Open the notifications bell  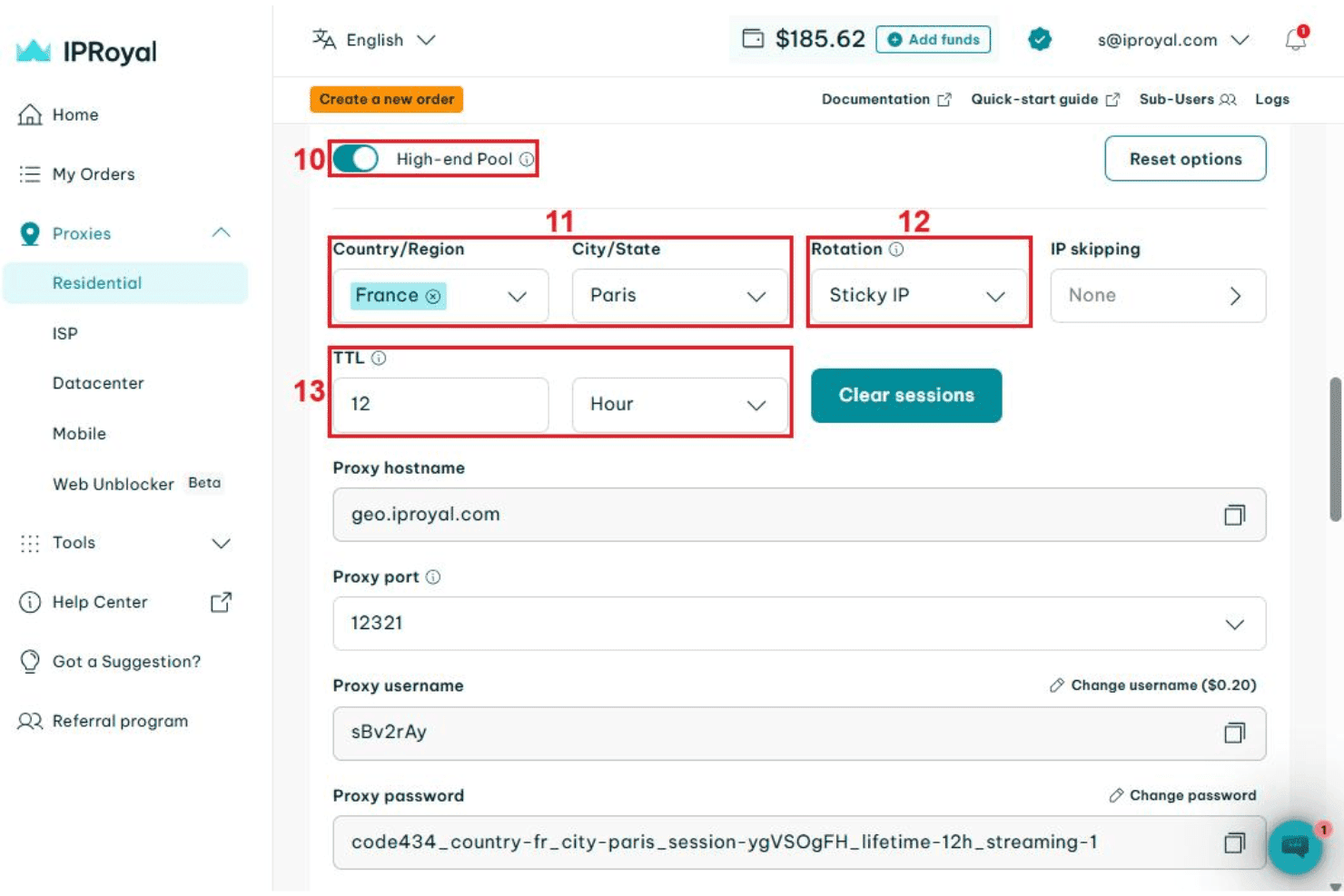(1295, 39)
